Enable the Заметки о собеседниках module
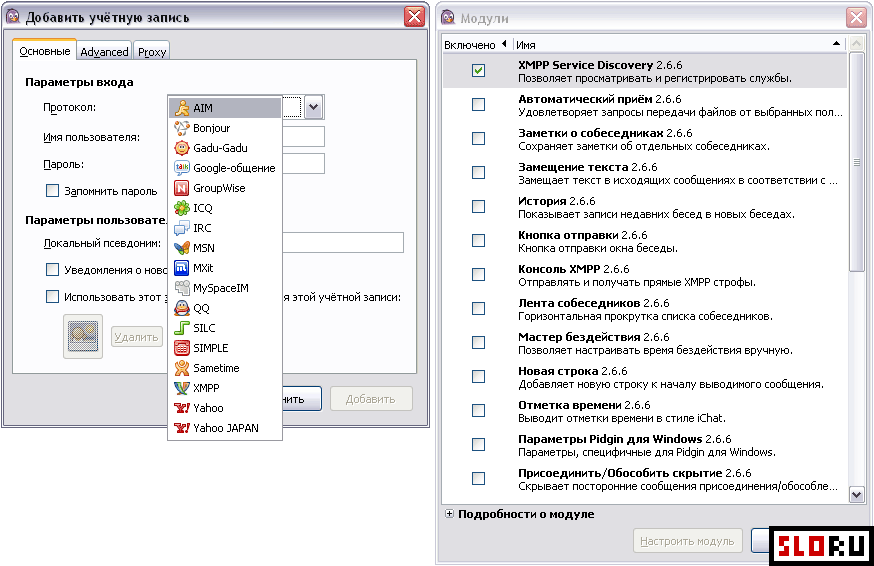 [478, 138]
